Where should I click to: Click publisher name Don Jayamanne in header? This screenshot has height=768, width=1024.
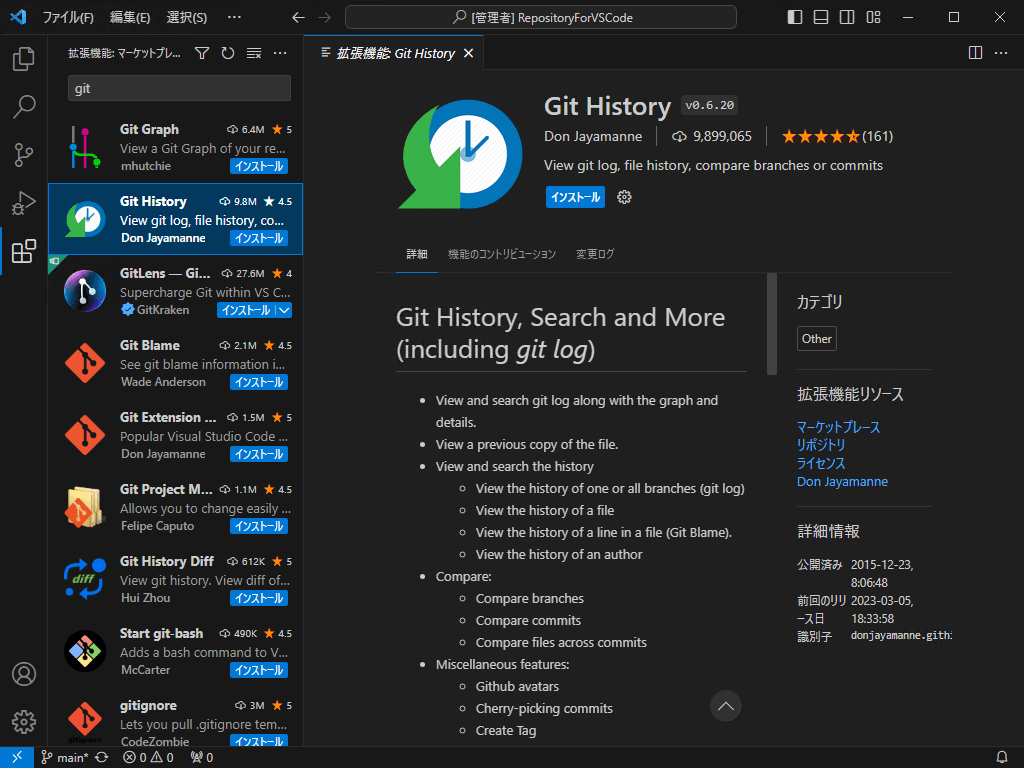click(x=593, y=136)
